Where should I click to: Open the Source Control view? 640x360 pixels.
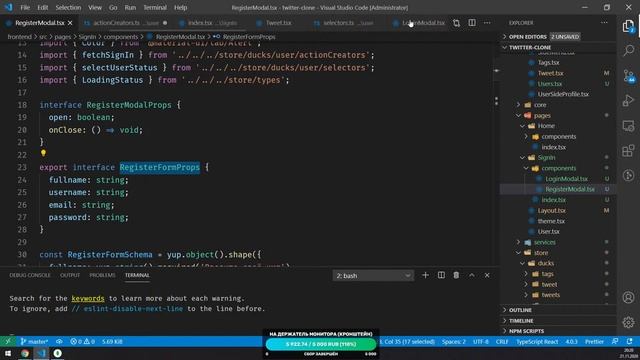[x=629, y=76]
